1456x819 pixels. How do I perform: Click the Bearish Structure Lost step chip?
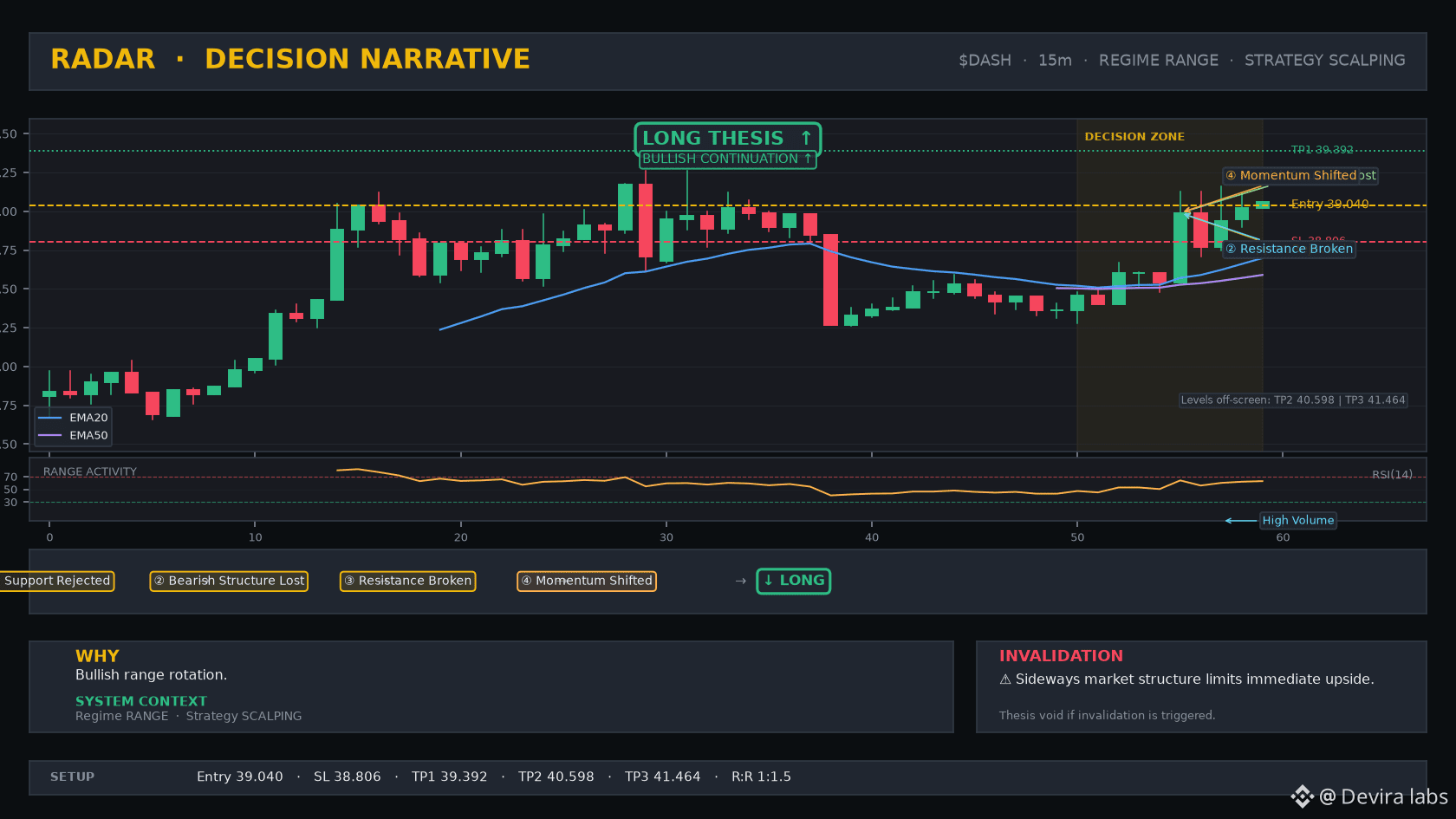point(229,581)
